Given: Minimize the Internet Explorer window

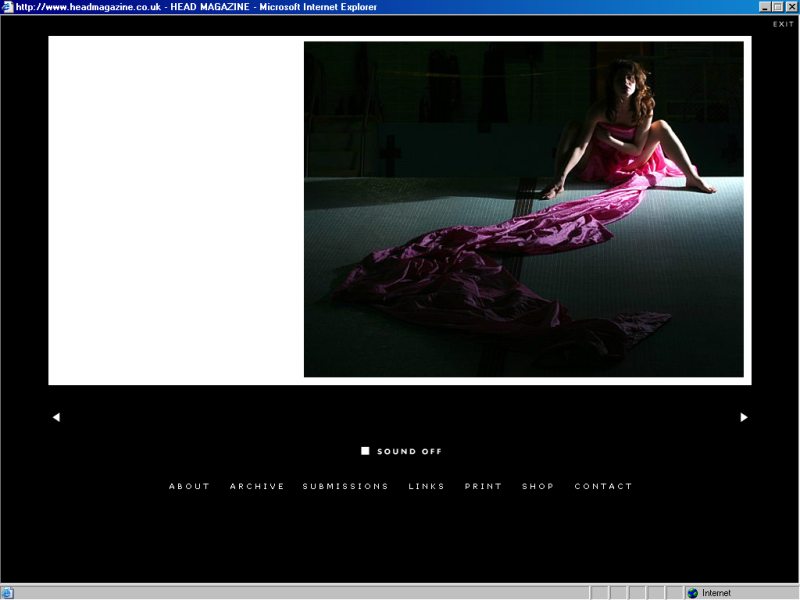Looking at the screenshot, I should (x=765, y=7).
